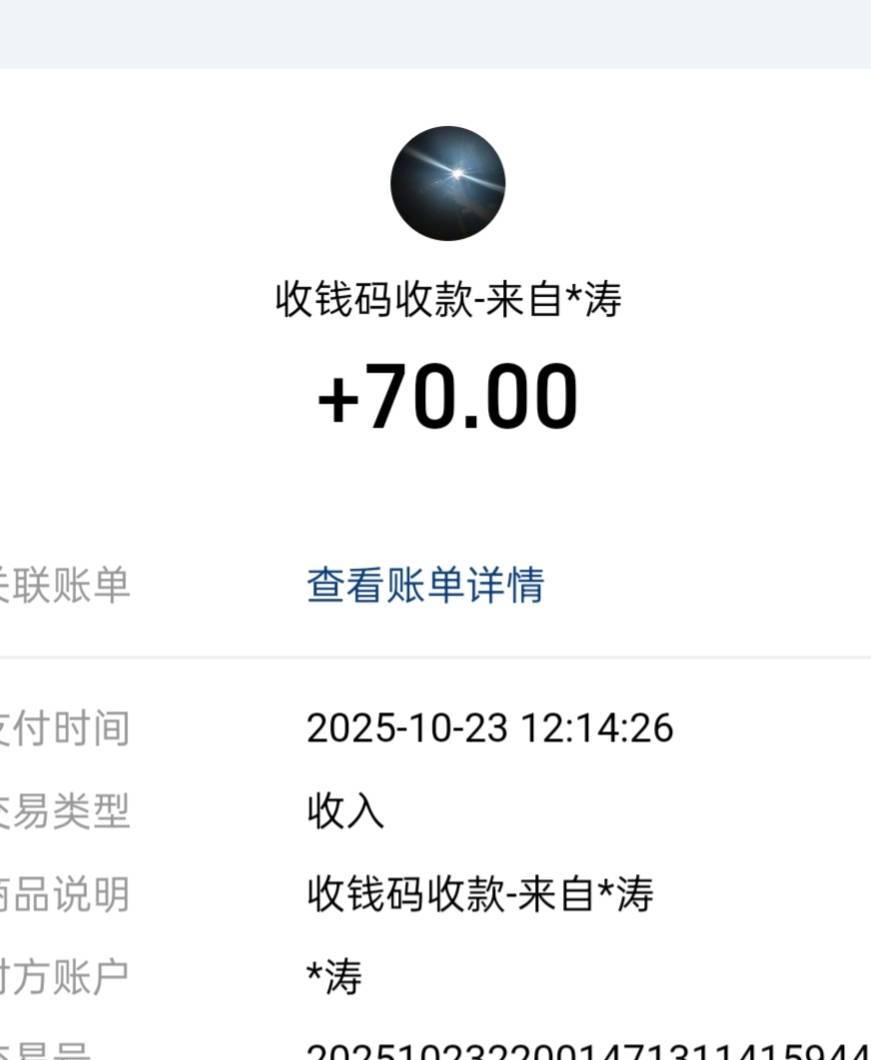Select the 商品说明 row label
Image resolution: width=871 pixels, height=1060 pixels.
(65, 894)
